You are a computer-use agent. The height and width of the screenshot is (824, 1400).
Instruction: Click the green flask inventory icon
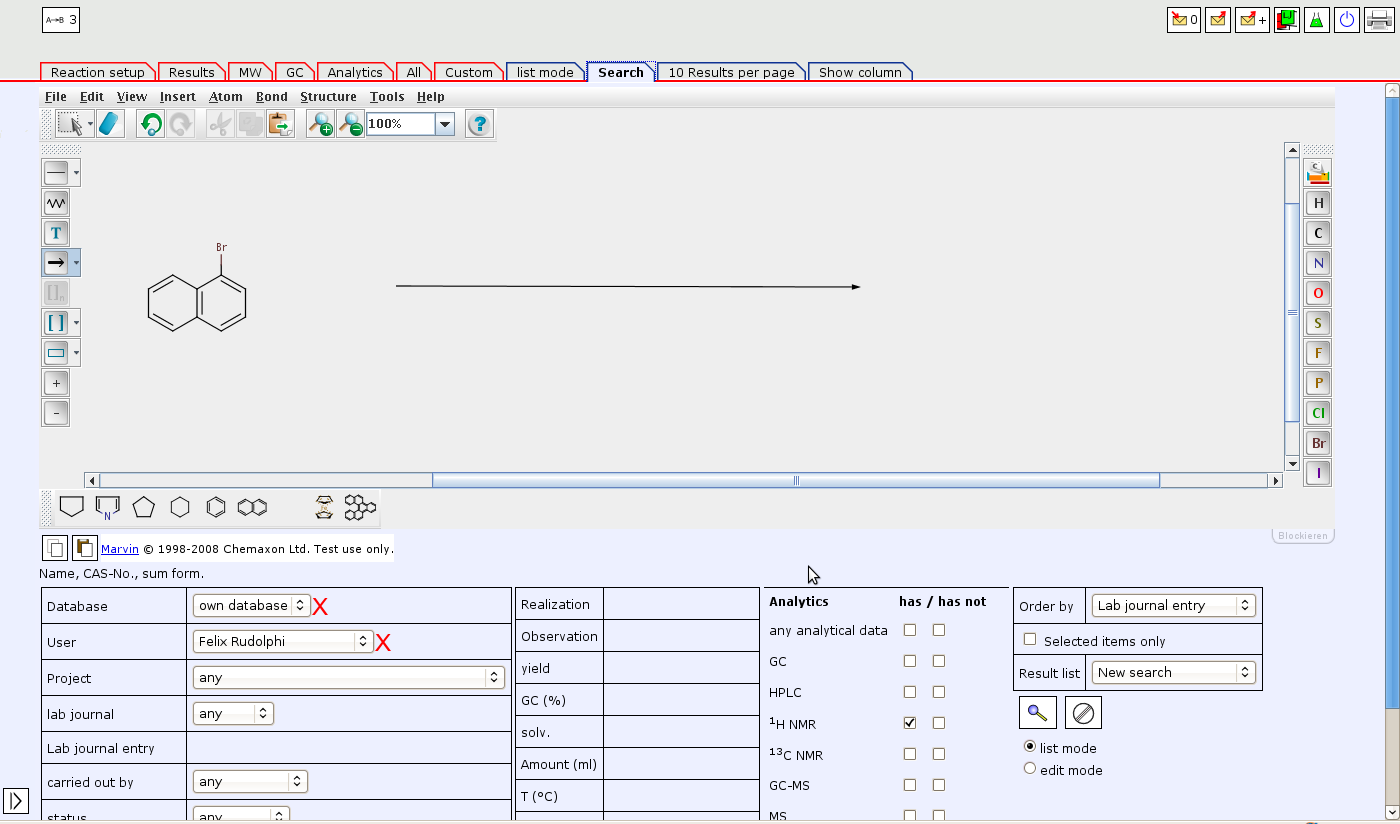pyautogui.click(x=1317, y=20)
